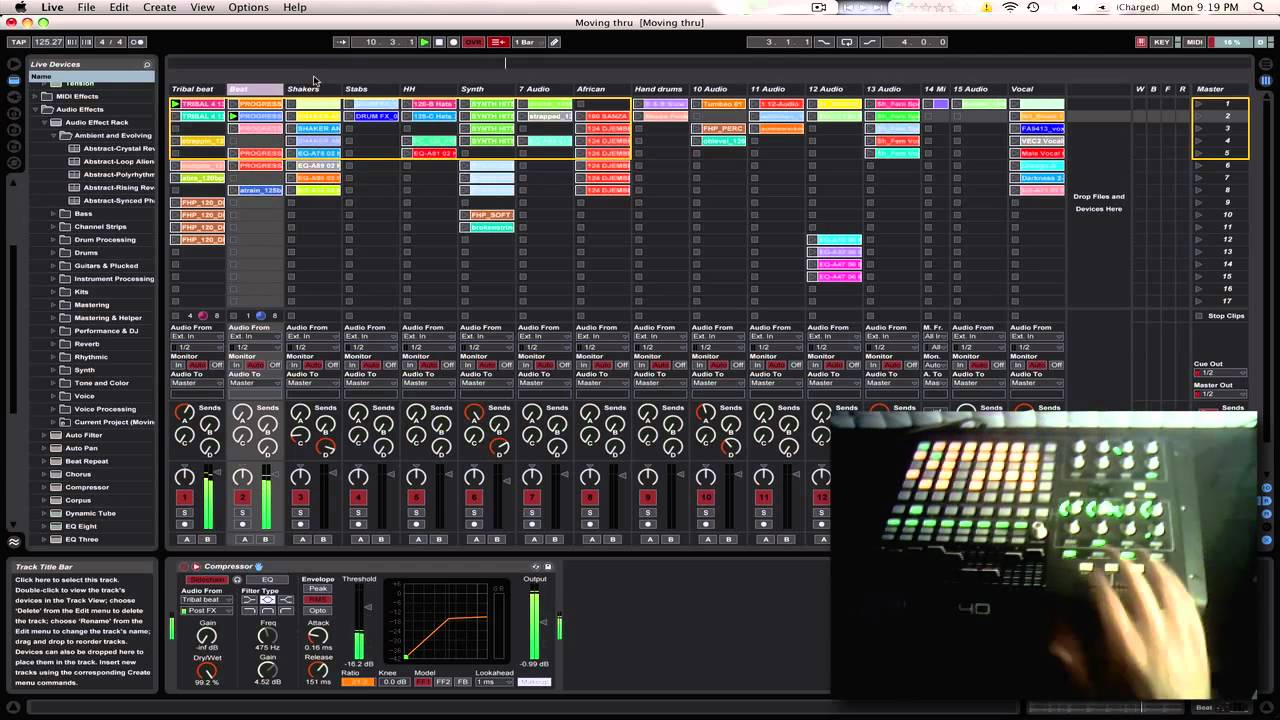Toggle the arrangement Loop switch

tap(847, 42)
